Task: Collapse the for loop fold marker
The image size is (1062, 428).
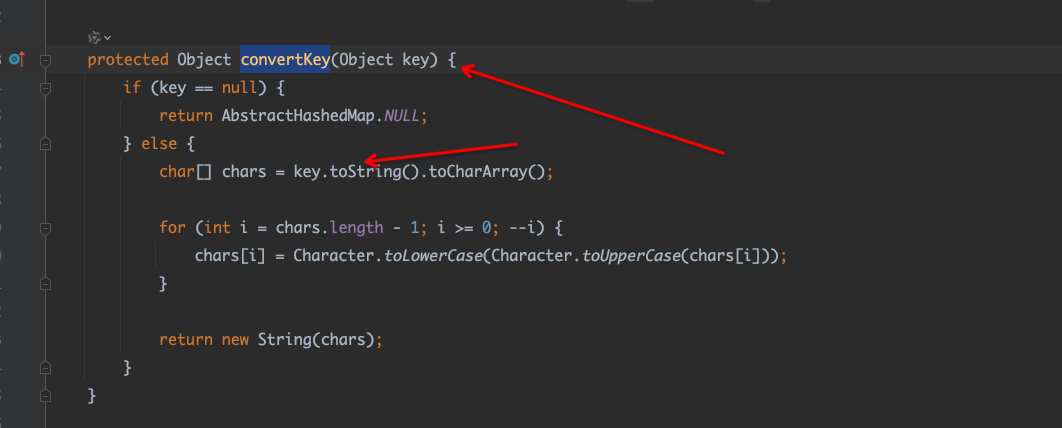Action: (x=45, y=228)
